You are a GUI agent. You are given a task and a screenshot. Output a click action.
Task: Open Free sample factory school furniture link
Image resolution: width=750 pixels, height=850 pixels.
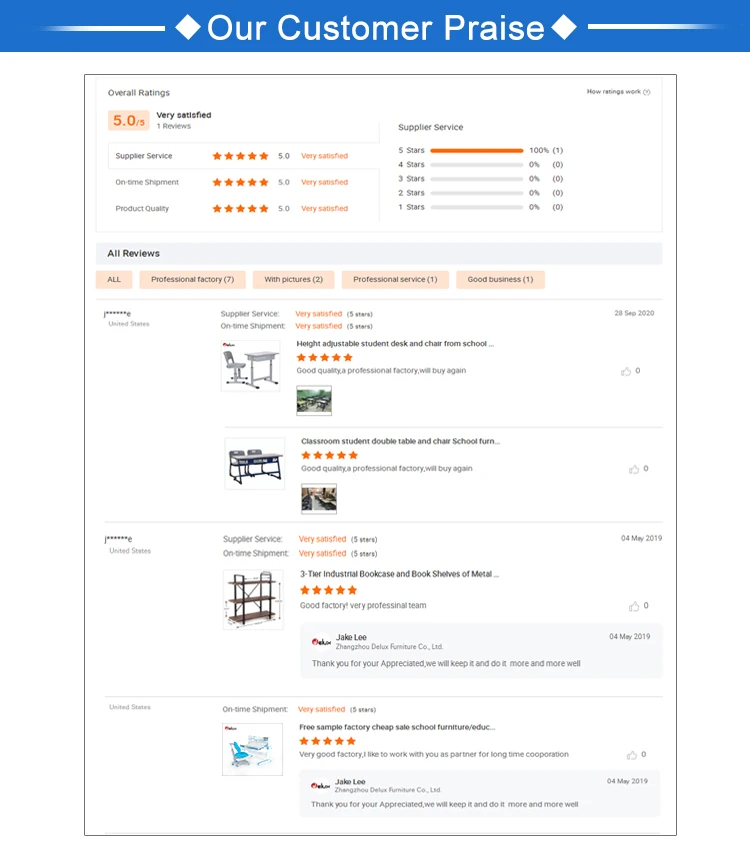click(397, 727)
